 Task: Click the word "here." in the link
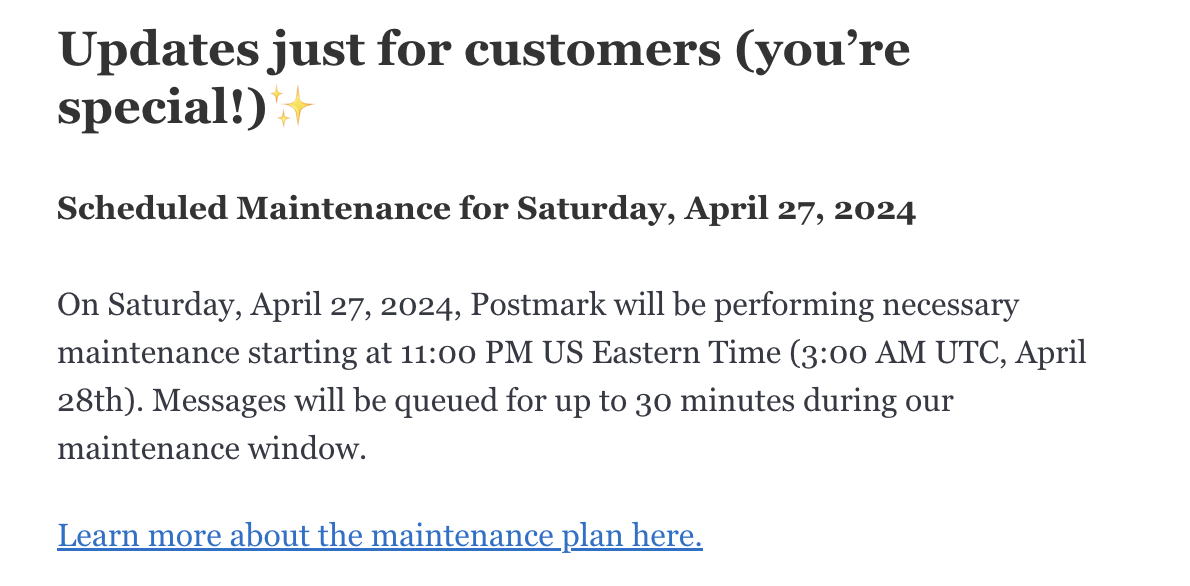coord(667,536)
